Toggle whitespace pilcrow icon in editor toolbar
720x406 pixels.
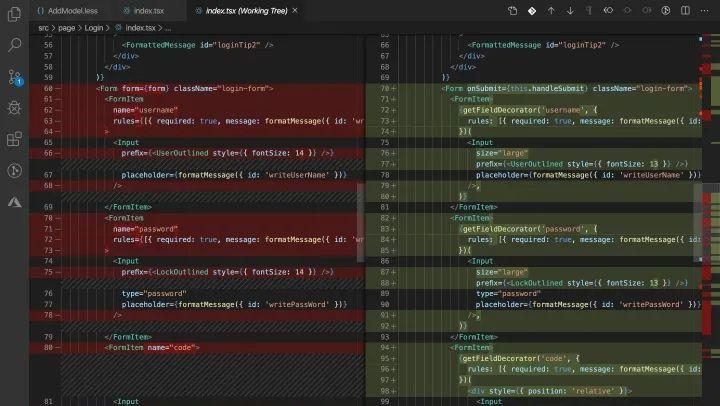[x=589, y=11]
